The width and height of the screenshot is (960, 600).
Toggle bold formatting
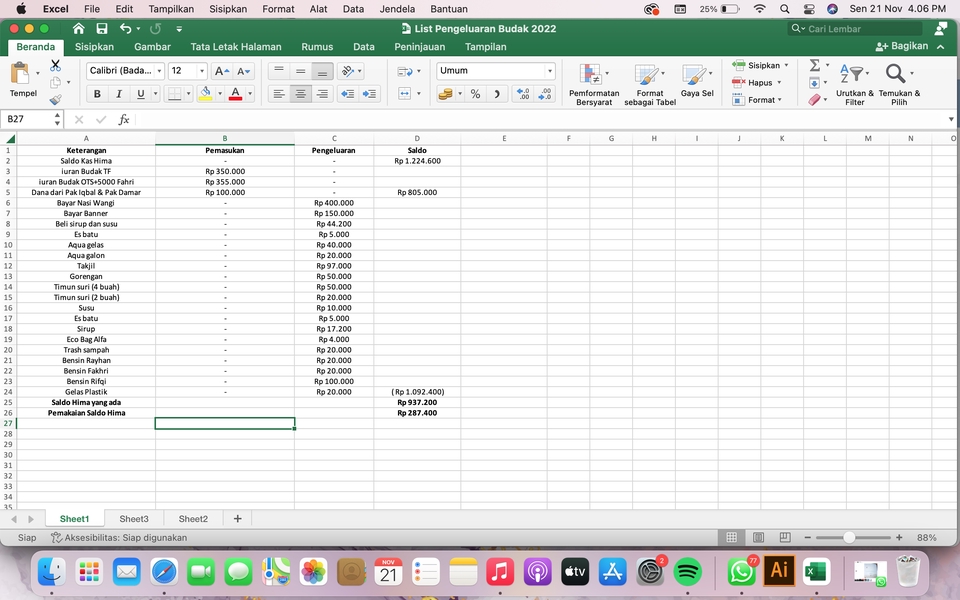pos(96,92)
